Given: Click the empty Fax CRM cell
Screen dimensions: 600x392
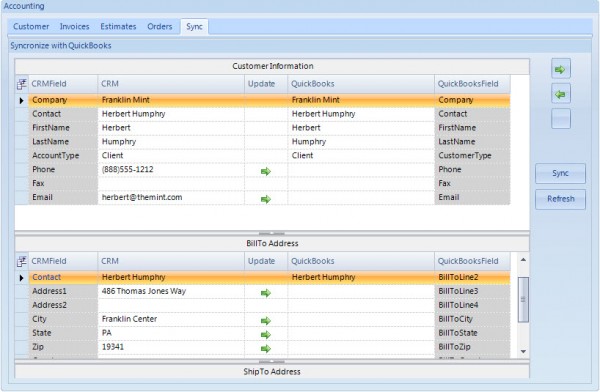Looking at the screenshot, I should [x=171, y=183].
